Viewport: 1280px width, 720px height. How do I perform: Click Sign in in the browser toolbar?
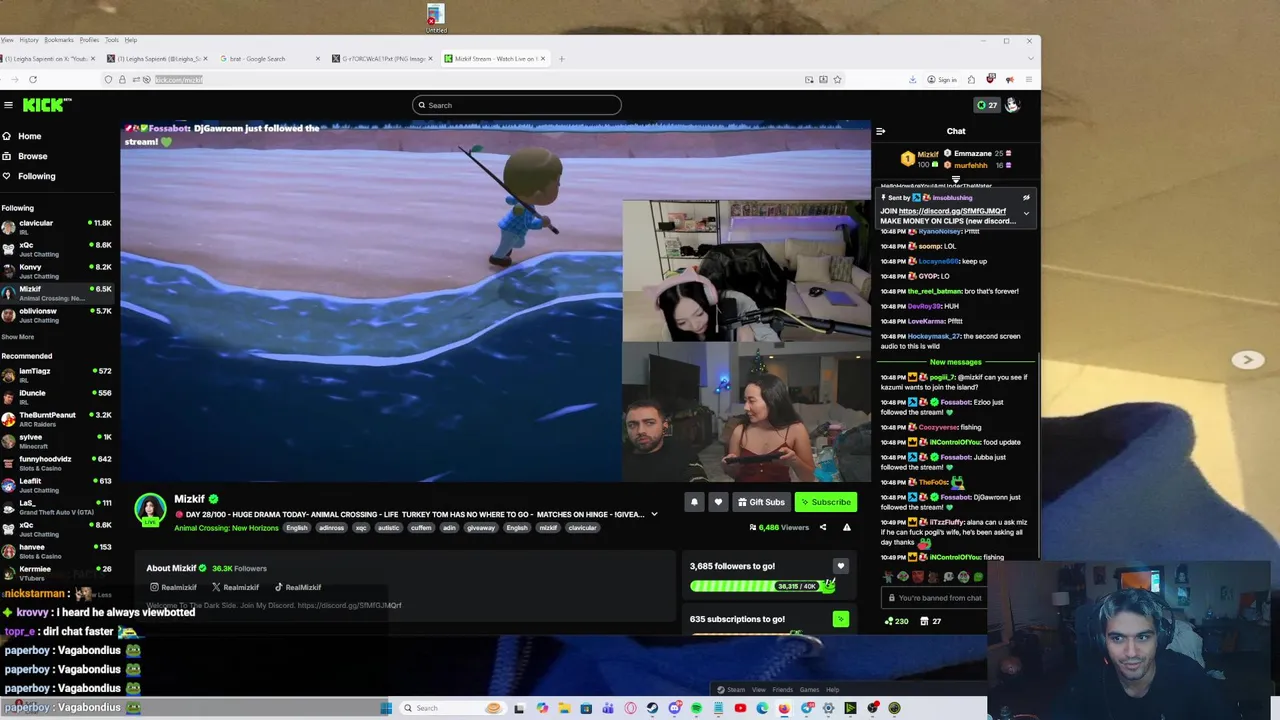942,79
